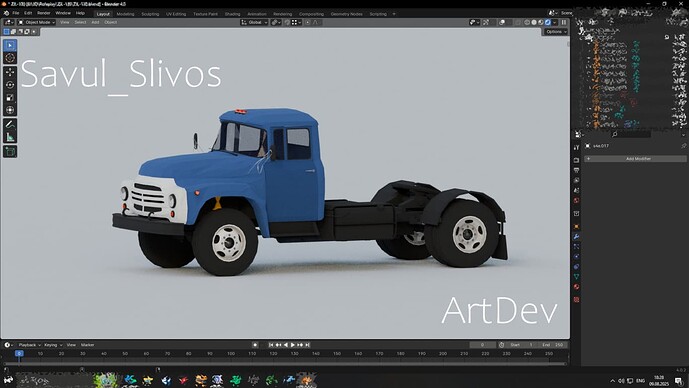Select the Add Cube tool
Viewport: 689px width, 388px height.
pos(10,152)
